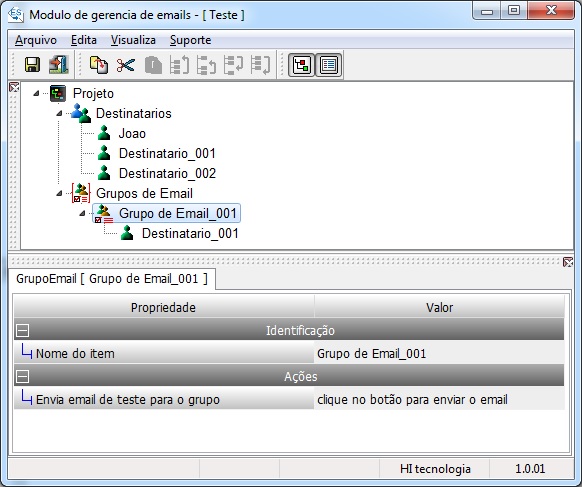The height and width of the screenshot is (487, 582).
Task: Select the Grupos de Email label
Action: pos(144,193)
